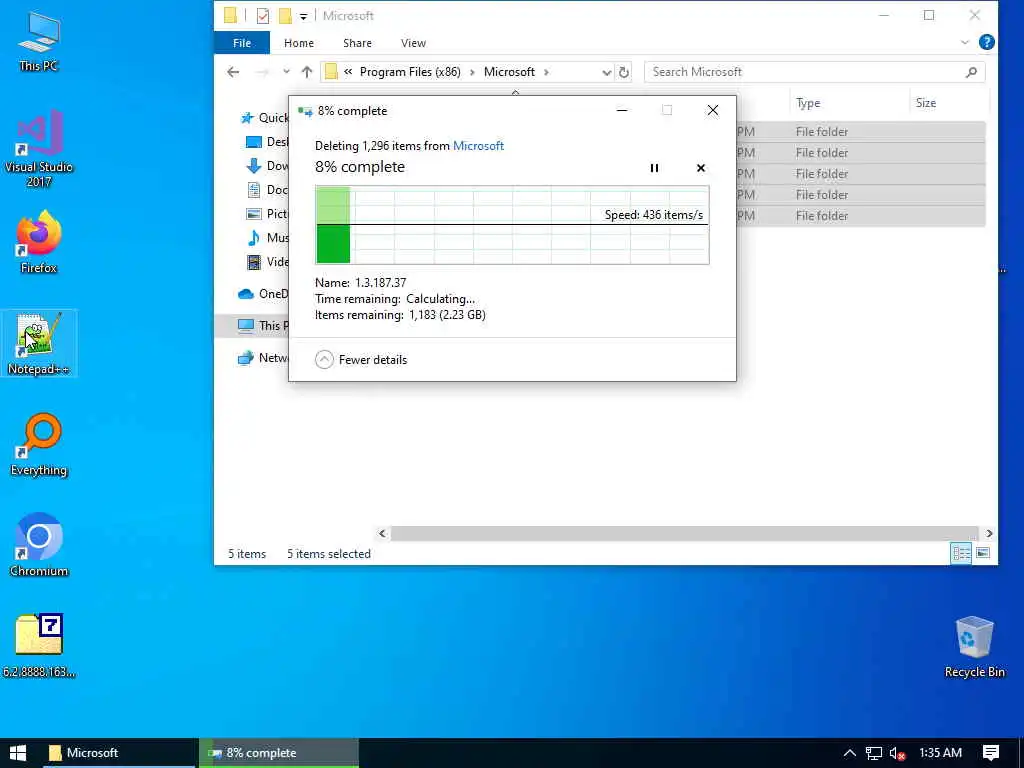Open the 1:35 AM clock
This screenshot has width=1024, height=768.
[x=940, y=753]
